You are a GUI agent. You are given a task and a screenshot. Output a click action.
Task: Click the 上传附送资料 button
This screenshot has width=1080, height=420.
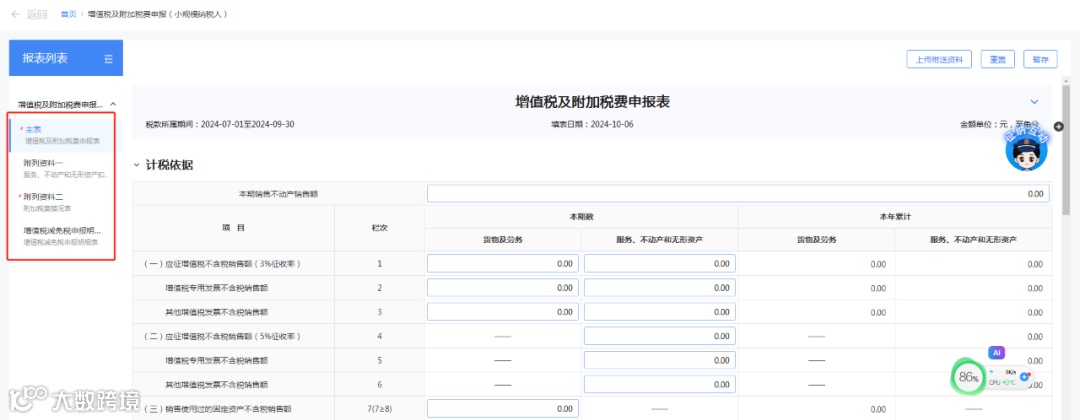(x=939, y=59)
